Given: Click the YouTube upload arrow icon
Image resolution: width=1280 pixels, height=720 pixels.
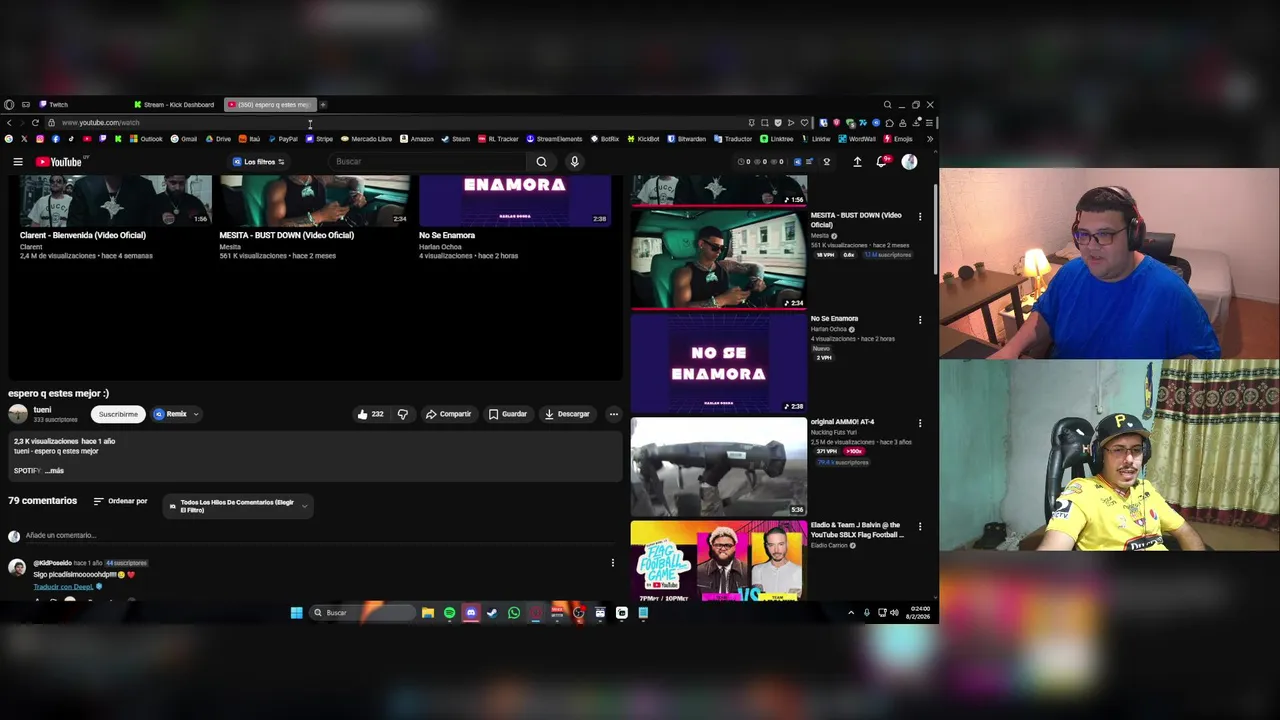Looking at the screenshot, I should click(x=857, y=162).
